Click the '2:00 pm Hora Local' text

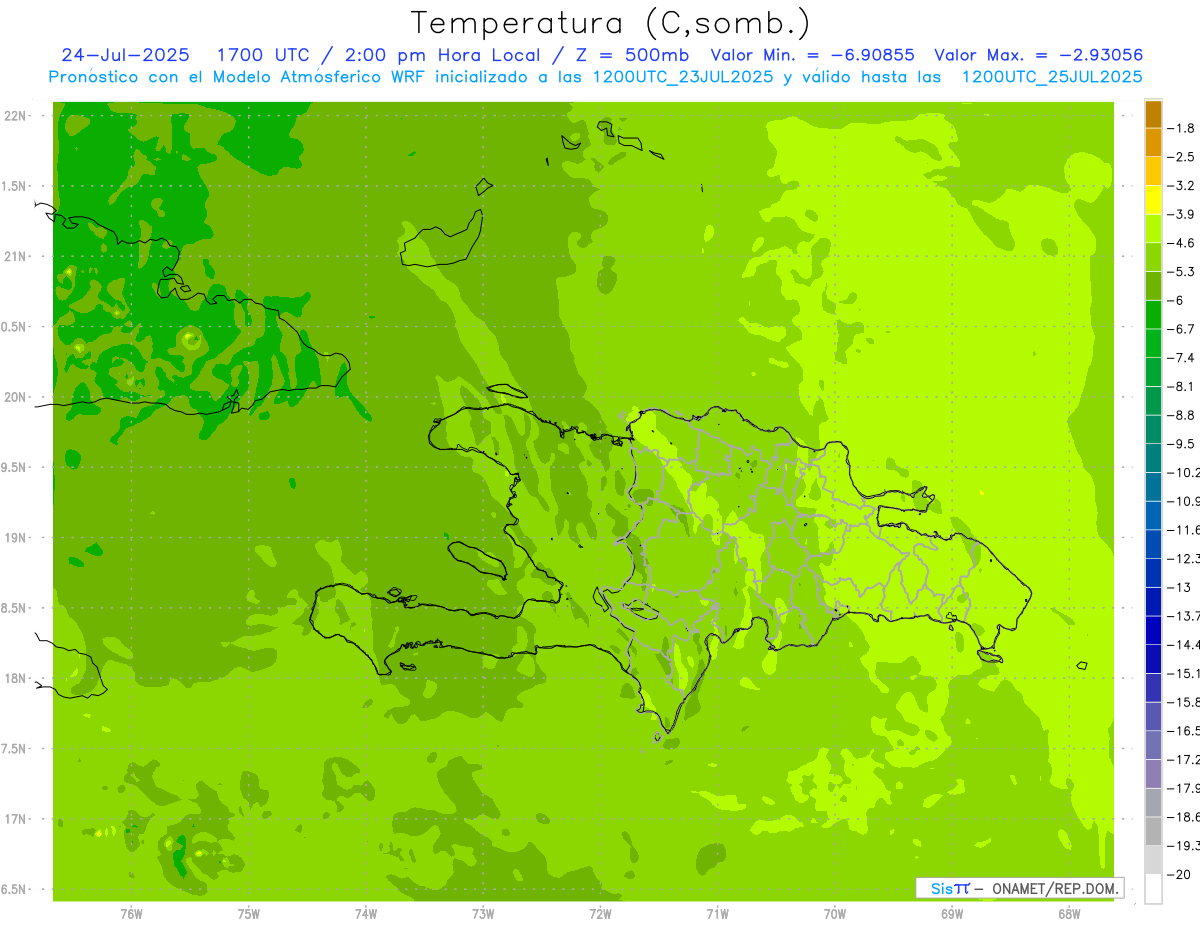(x=445, y=55)
